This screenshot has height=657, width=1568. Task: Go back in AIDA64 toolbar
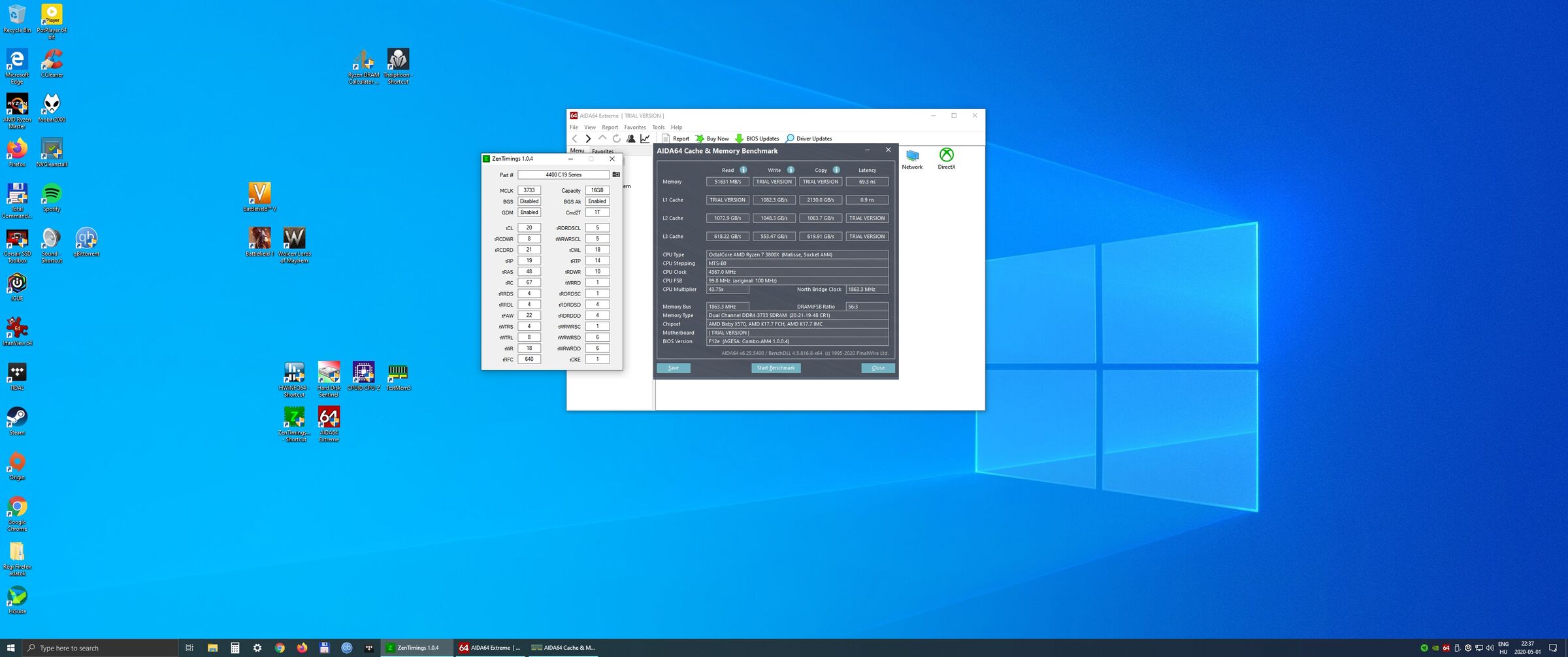coord(574,139)
